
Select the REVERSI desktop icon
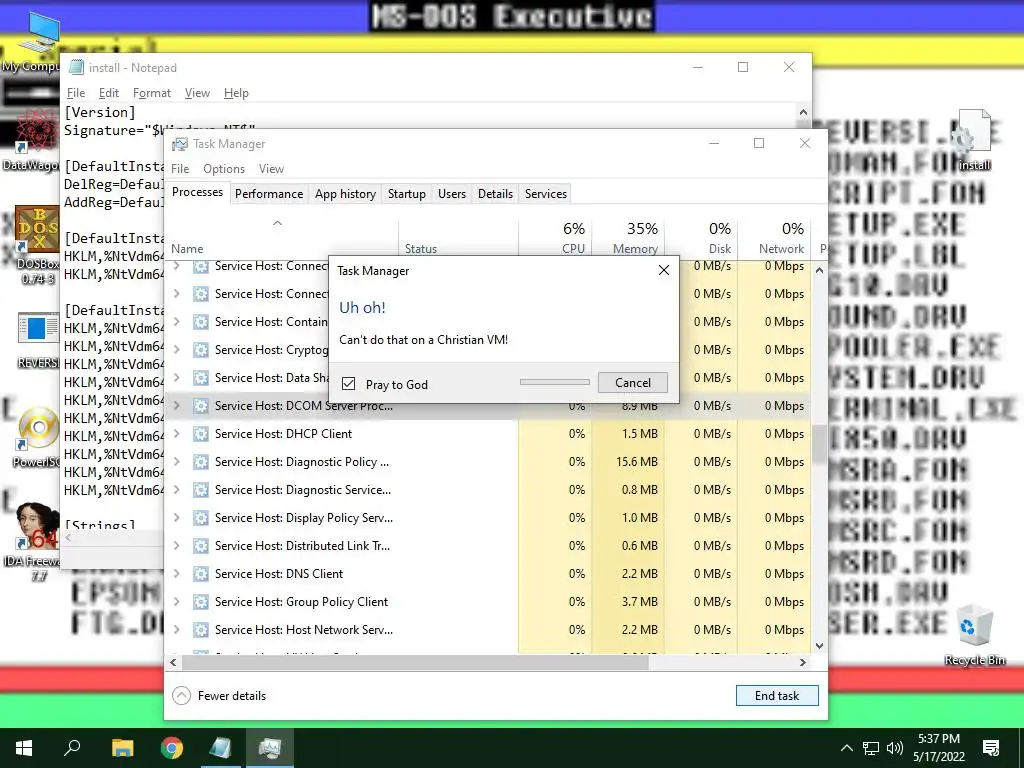click(x=38, y=341)
